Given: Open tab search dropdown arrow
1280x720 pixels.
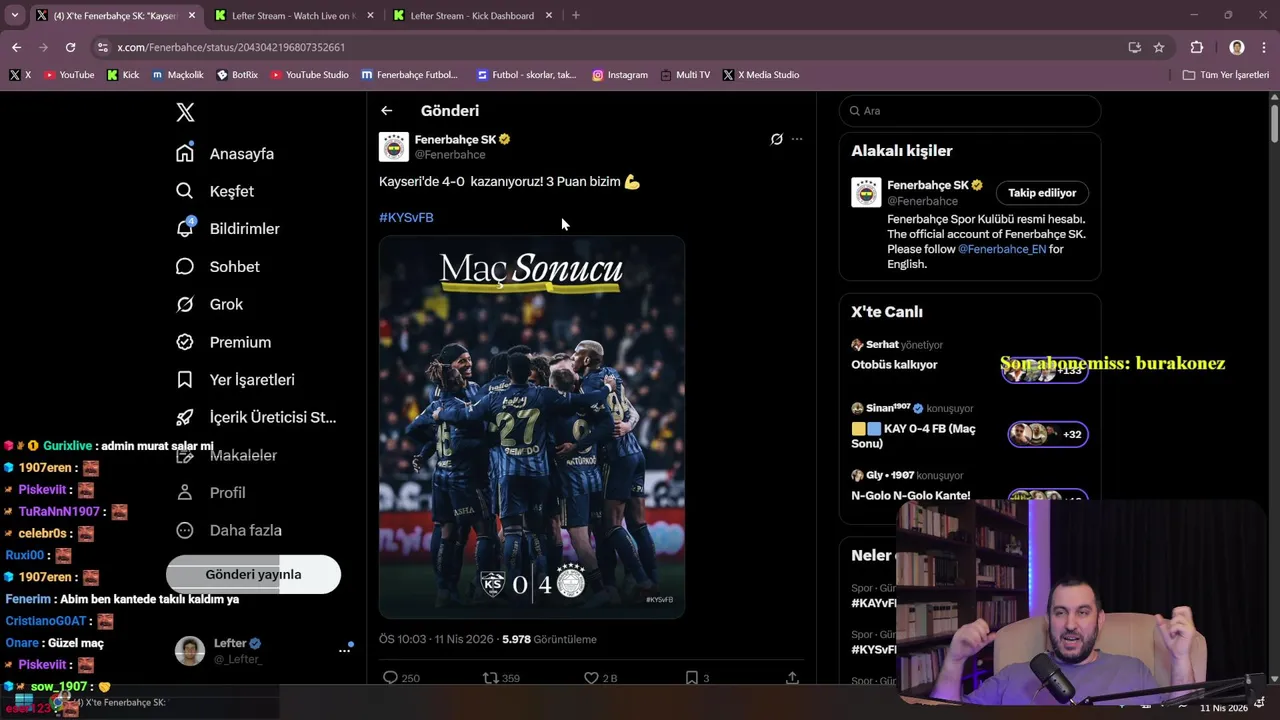Looking at the screenshot, I should coord(14,15).
